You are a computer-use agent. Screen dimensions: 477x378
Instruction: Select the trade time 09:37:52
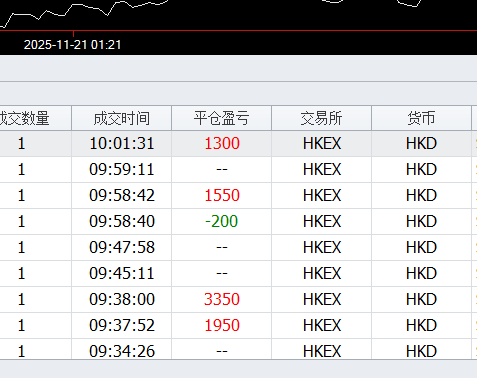point(122,325)
